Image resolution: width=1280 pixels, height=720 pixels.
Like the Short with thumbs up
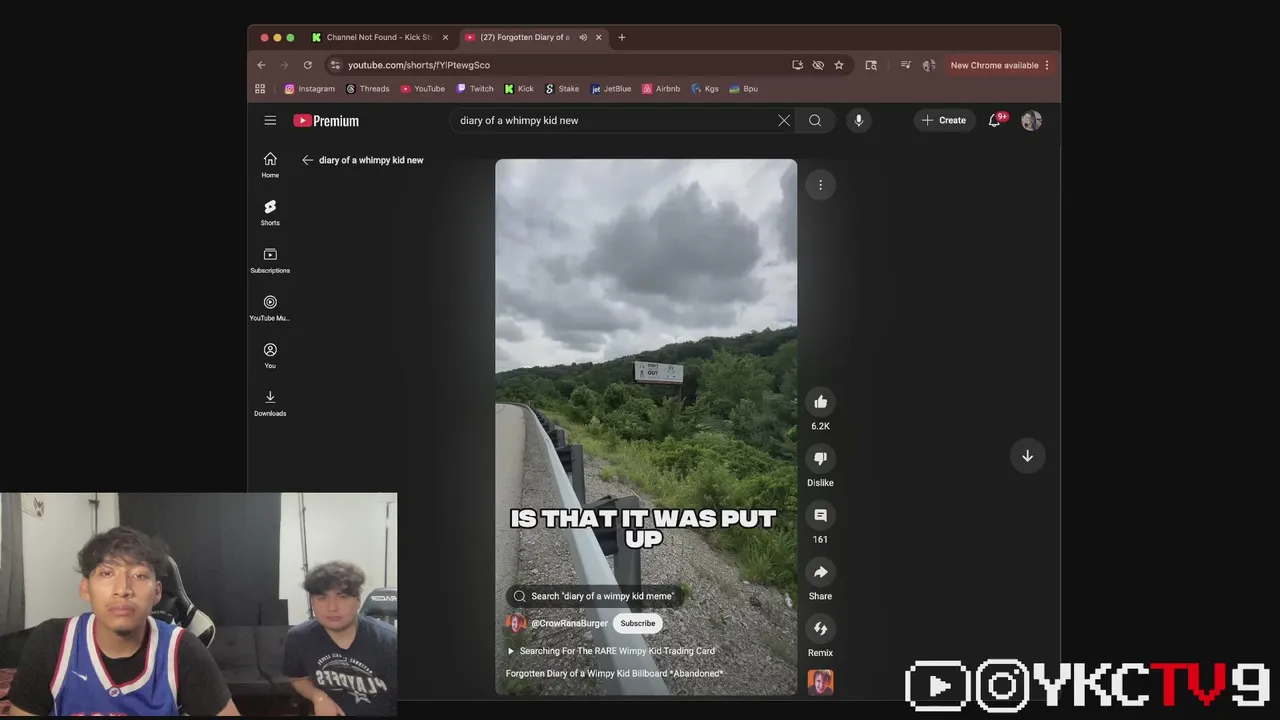coord(820,402)
